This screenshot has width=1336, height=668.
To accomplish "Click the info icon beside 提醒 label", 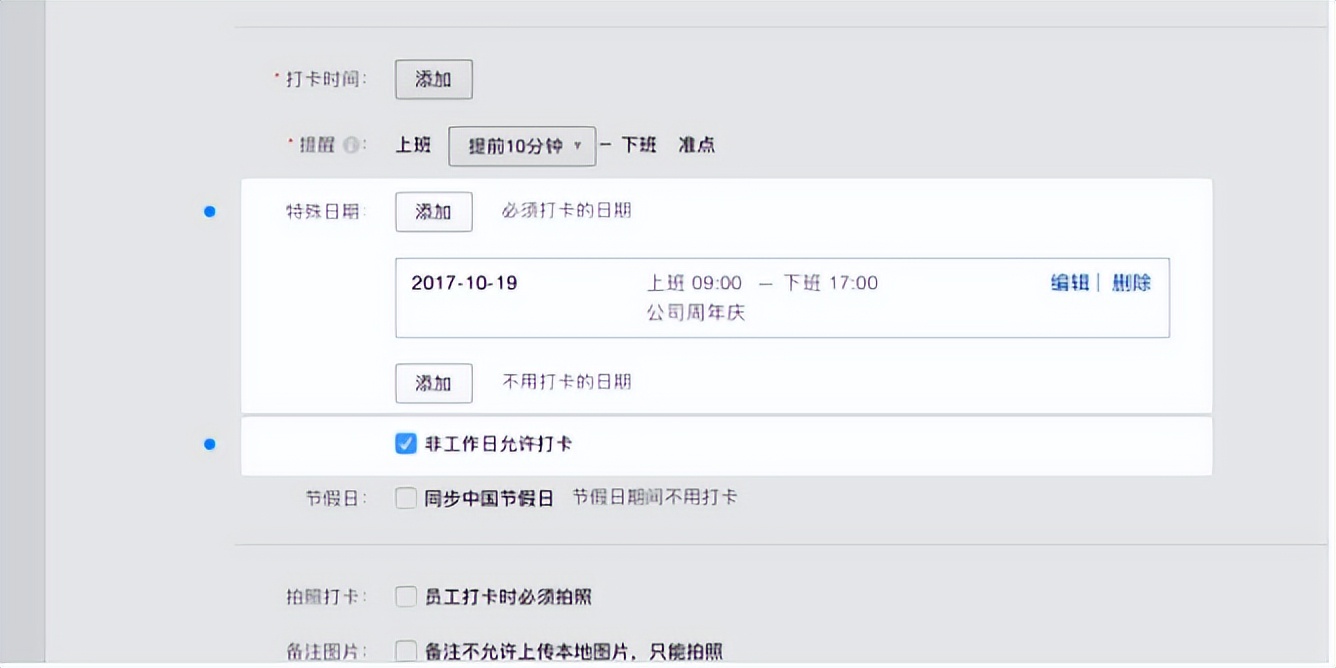I will [353, 145].
